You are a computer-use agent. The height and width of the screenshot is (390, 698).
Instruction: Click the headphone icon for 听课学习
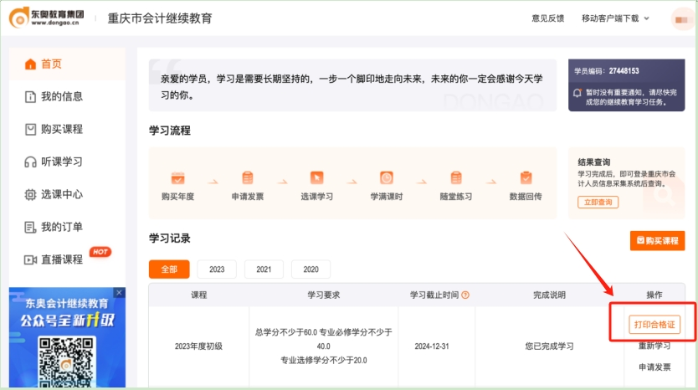tap(30, 162)
